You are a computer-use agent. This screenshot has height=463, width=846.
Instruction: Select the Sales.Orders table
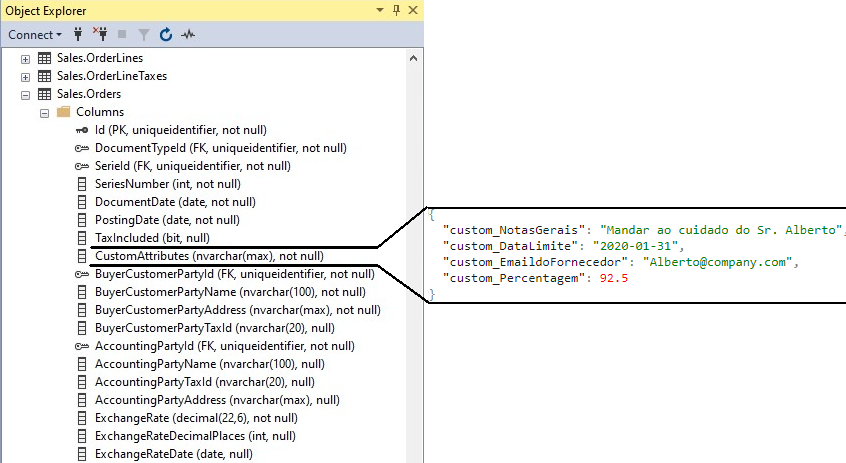[x=89, y=94]
